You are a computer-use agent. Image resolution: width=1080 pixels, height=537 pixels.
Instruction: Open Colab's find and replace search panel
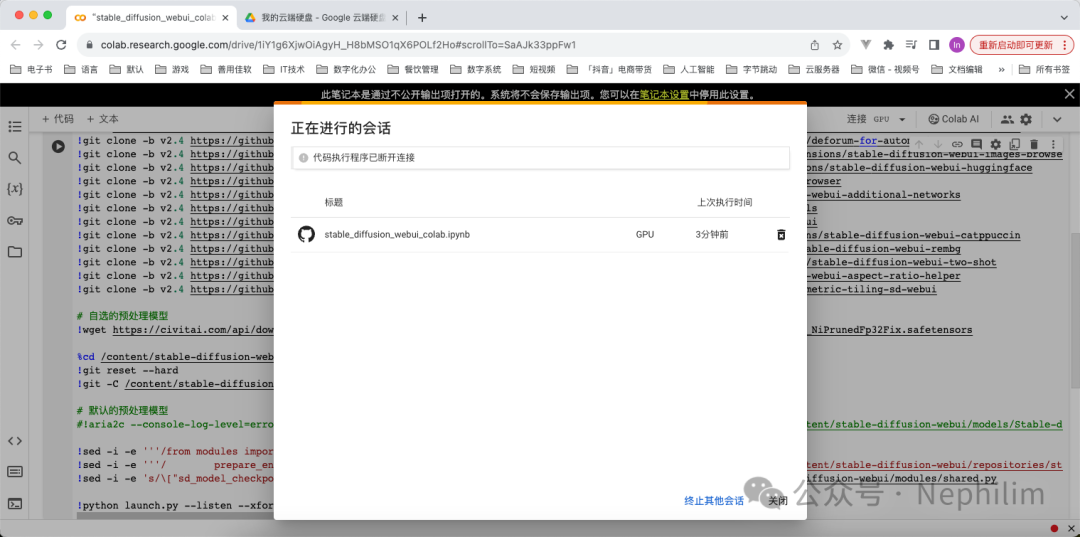tap(14, 158)
